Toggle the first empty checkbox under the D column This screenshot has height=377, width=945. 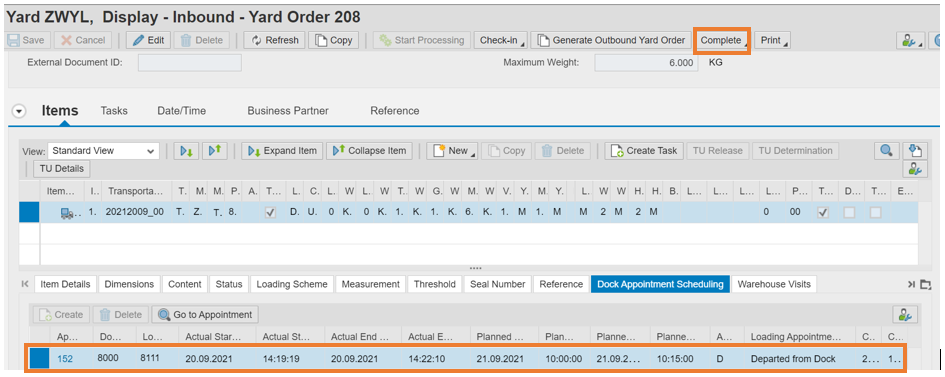tap(849, 213)
